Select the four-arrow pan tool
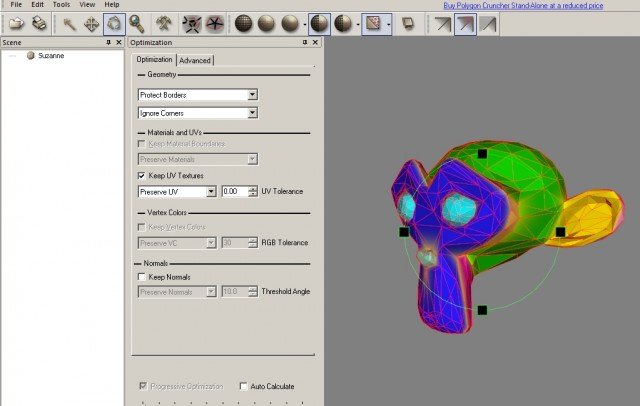 (x=91, y=24)
